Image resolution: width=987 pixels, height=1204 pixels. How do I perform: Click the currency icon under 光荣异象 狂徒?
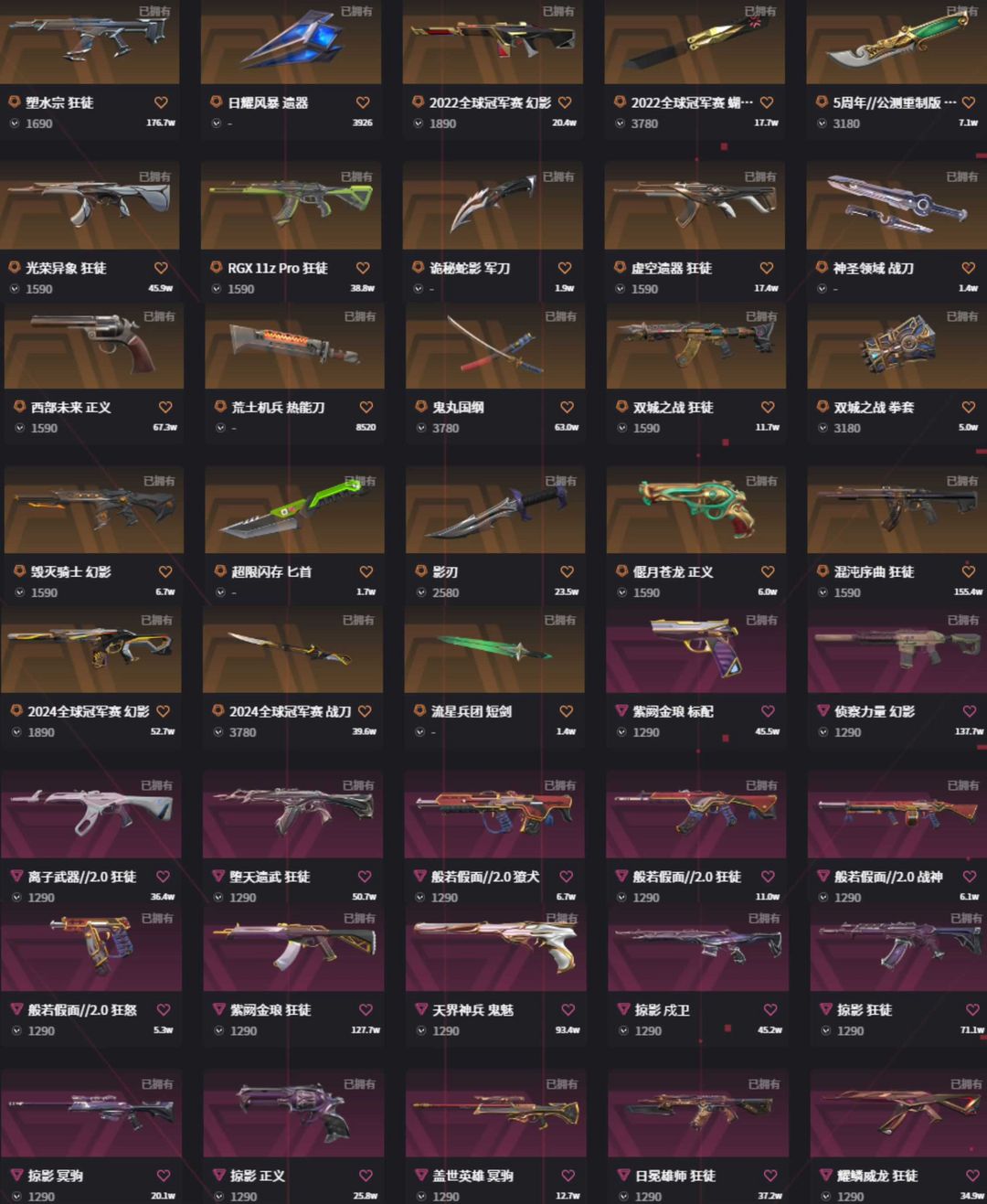click(15, 289)
